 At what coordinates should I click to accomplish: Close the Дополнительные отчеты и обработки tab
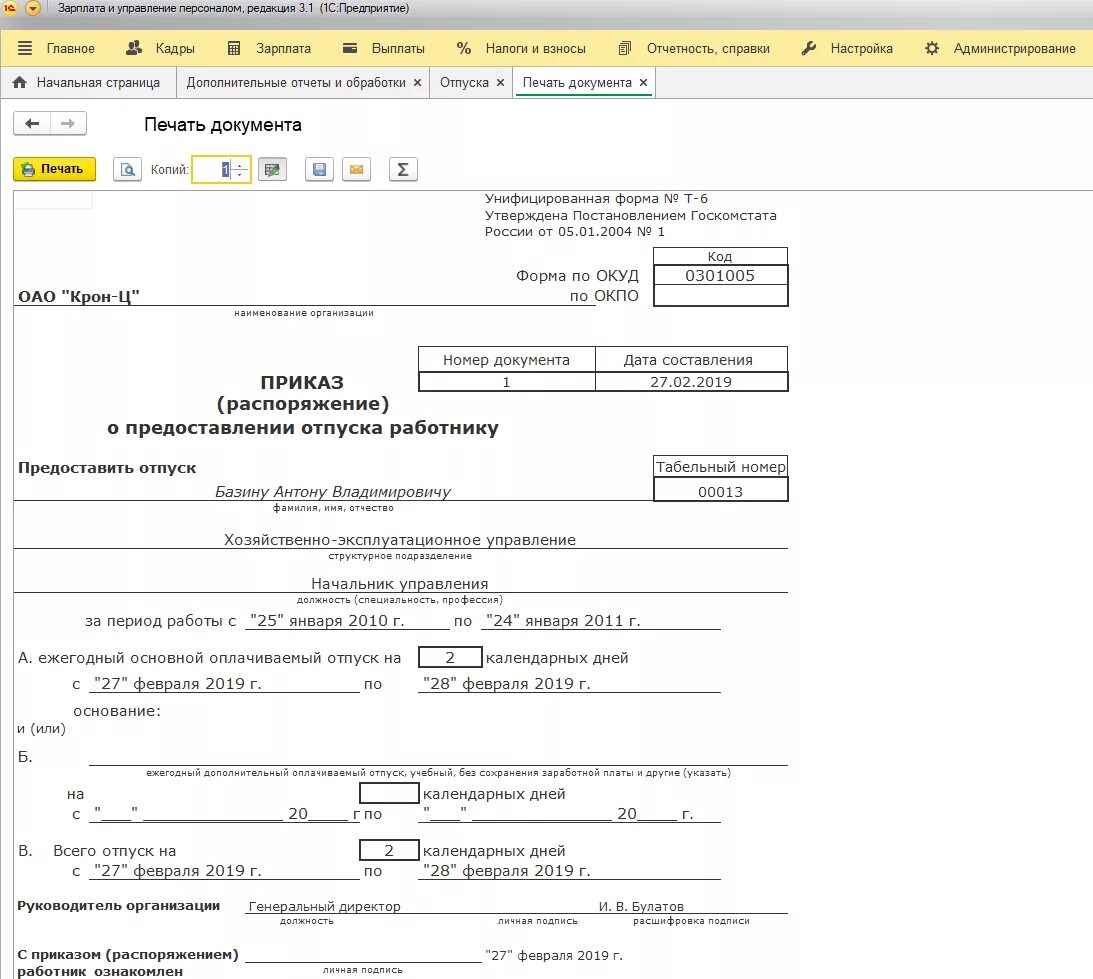pyautogui.click(x=418, y=82)
